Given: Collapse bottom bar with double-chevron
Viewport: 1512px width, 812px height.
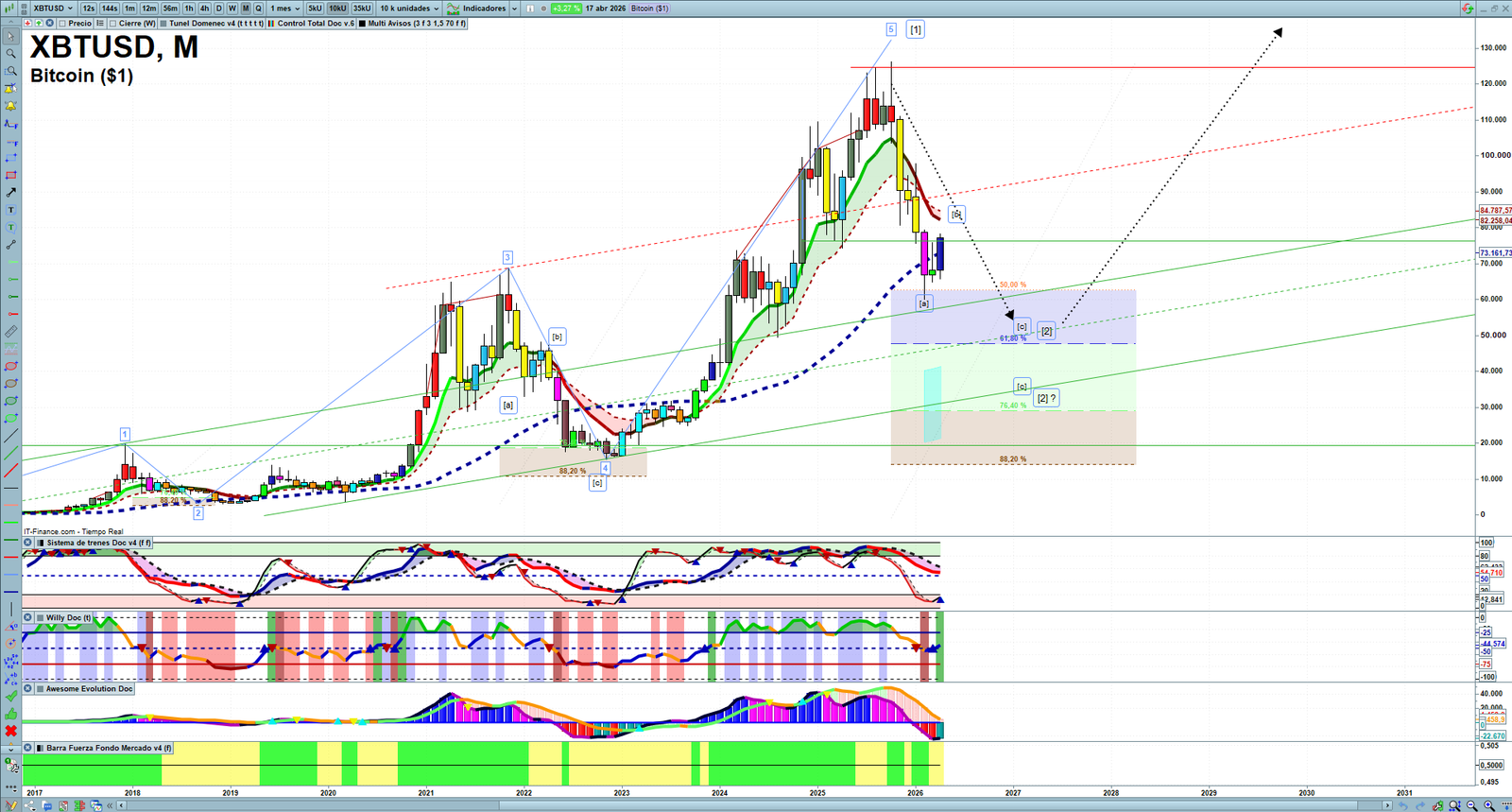Looking at the screenshot, I should (111, 805).
